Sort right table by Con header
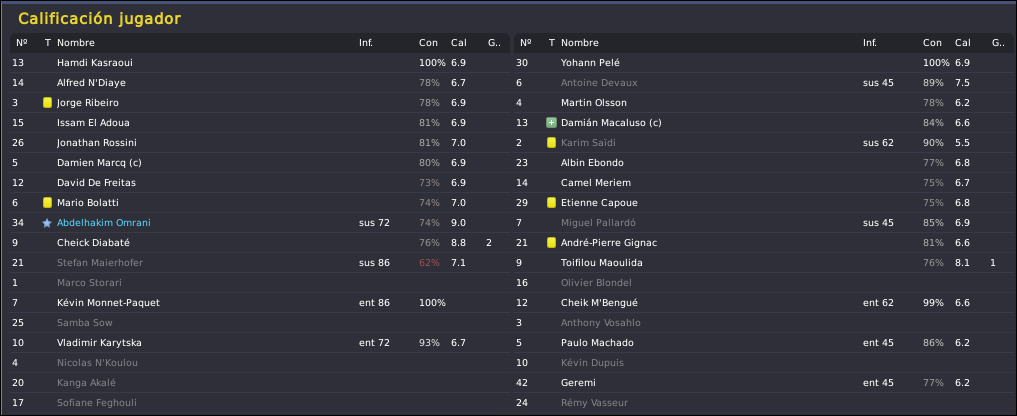 point(932,43)
